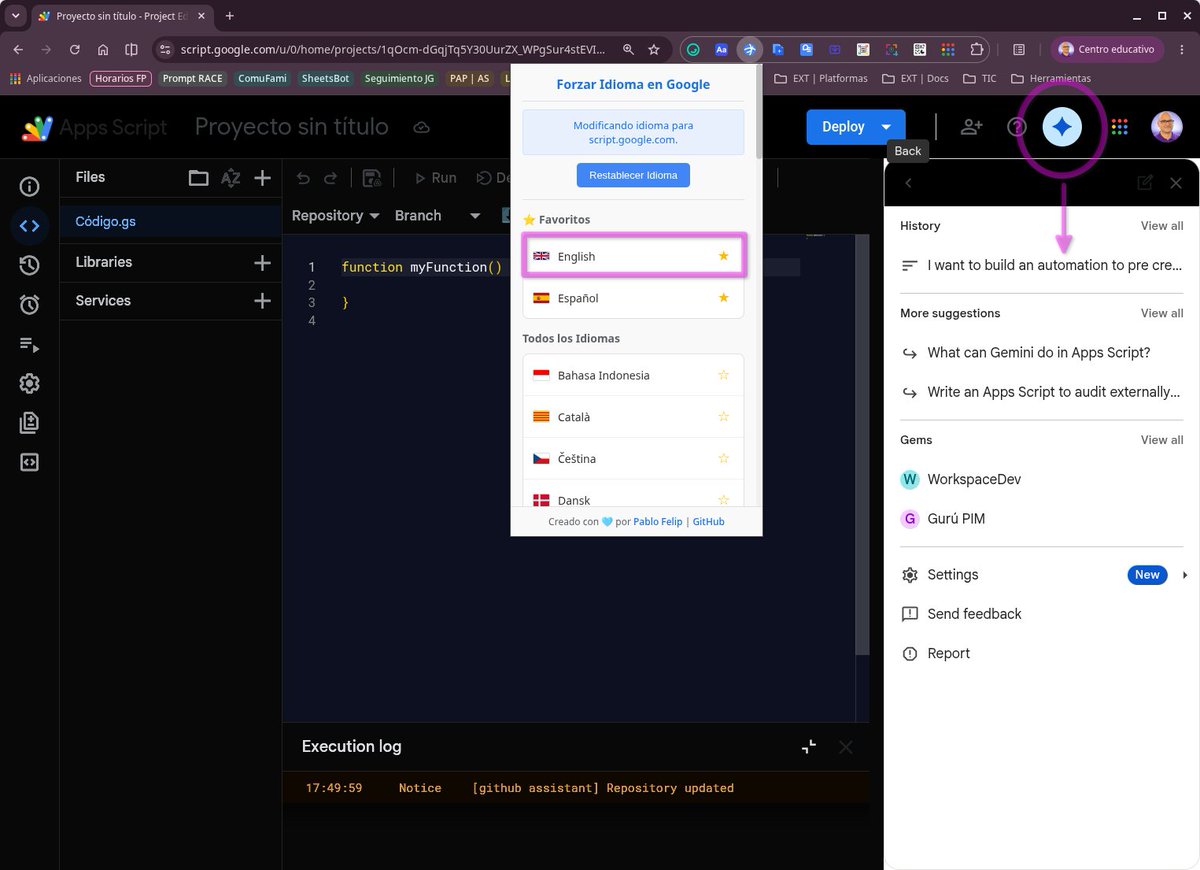Open the SheetsBot bookmark

[326, 78]
